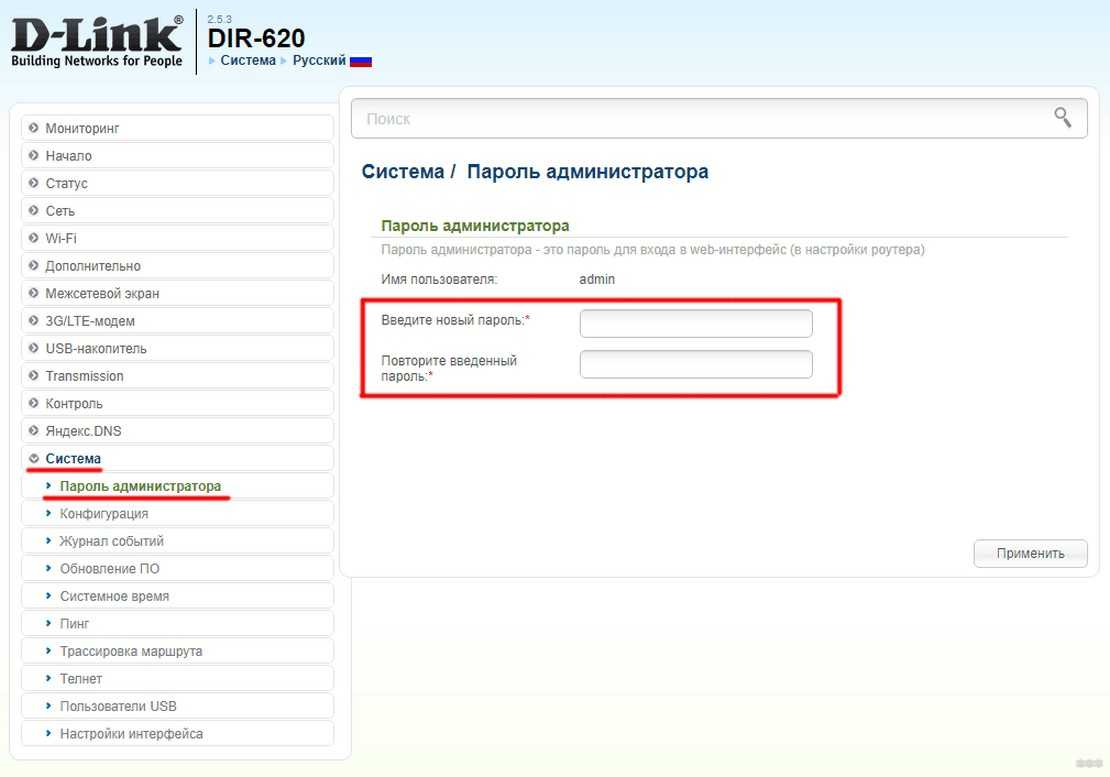Click the search magnifier icon
1110x777 pixels.
point(1063,118)
